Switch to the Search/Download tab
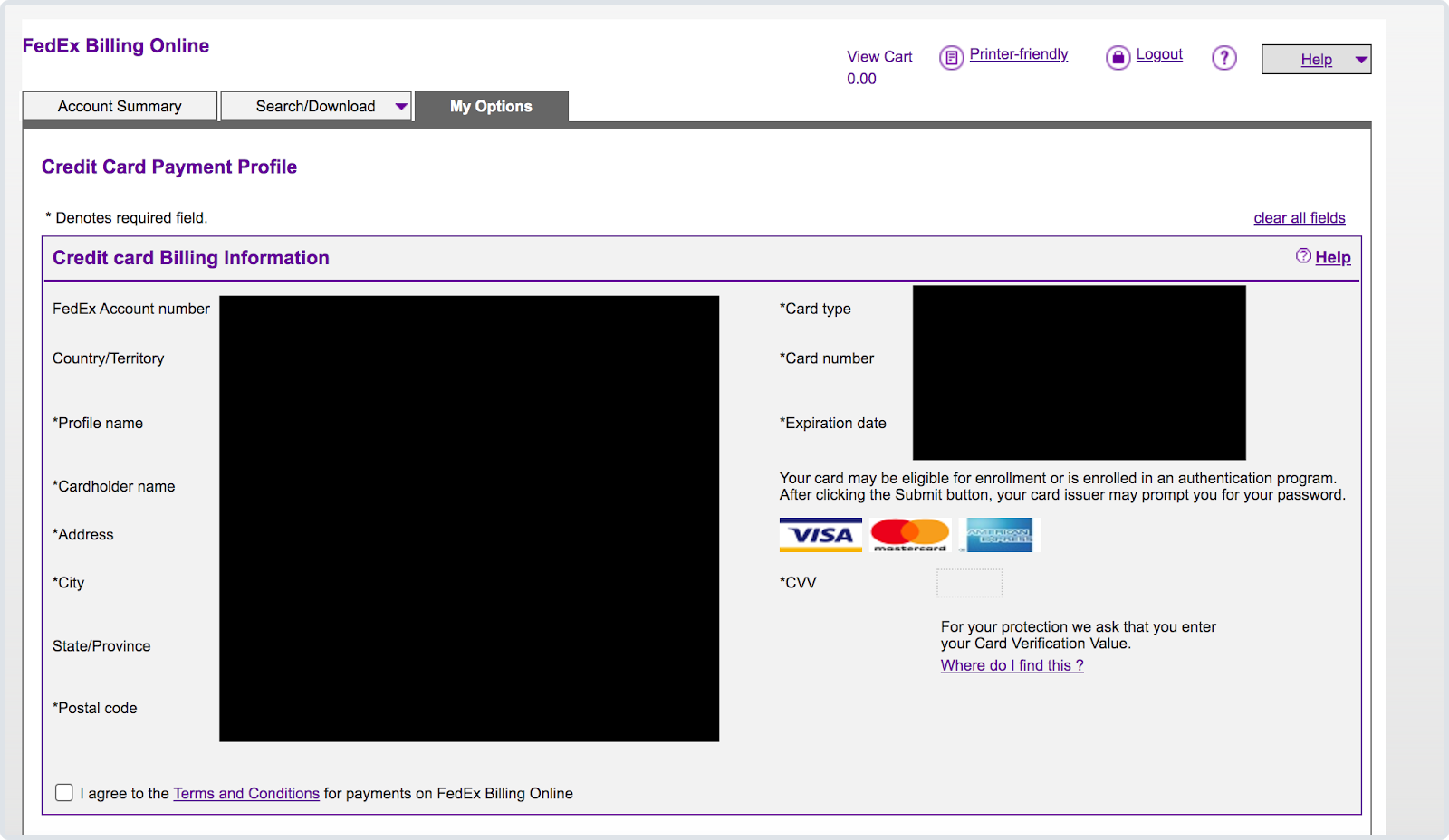1449x840 pixels. (316, 106)
